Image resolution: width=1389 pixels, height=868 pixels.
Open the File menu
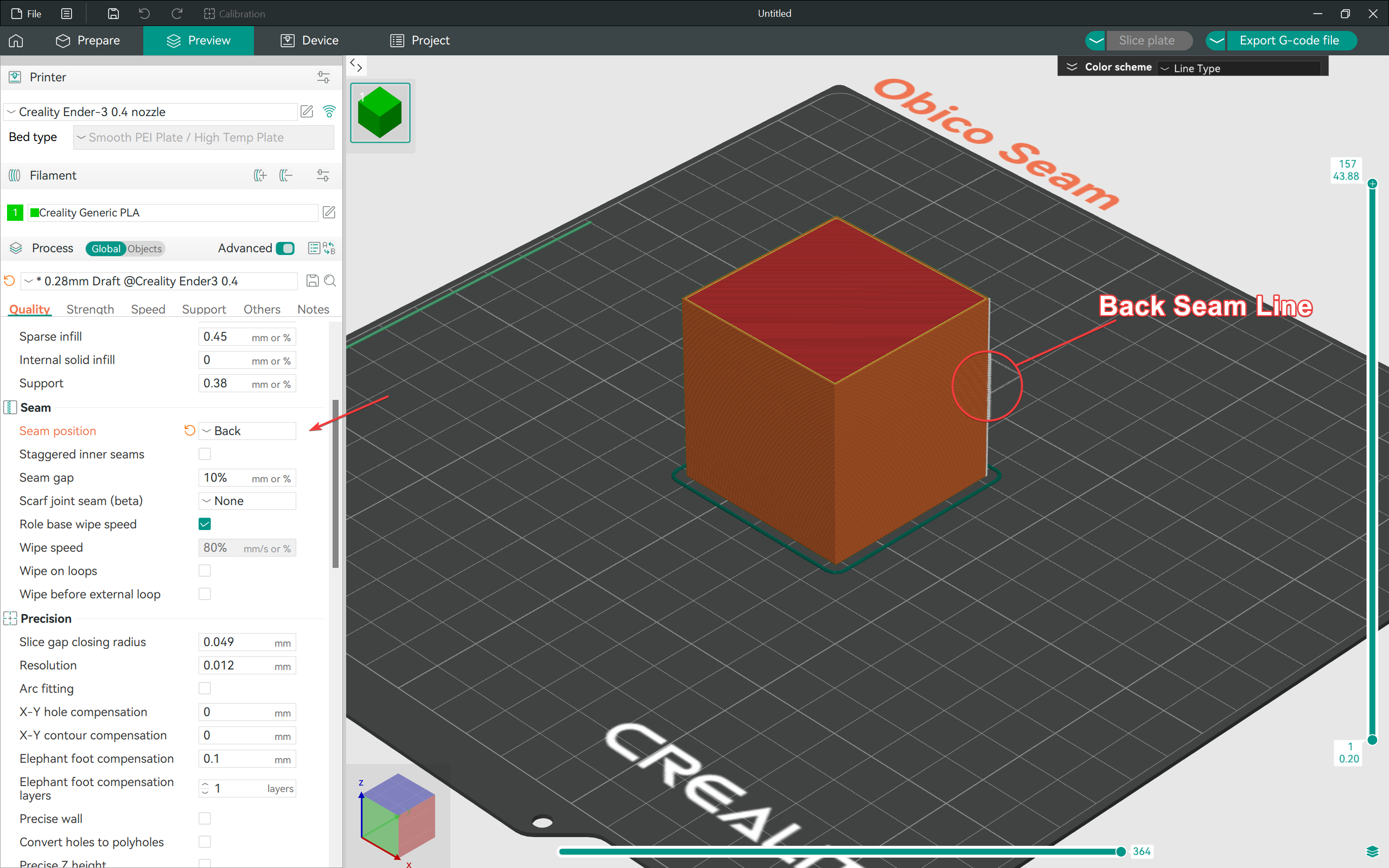[27, 14]
